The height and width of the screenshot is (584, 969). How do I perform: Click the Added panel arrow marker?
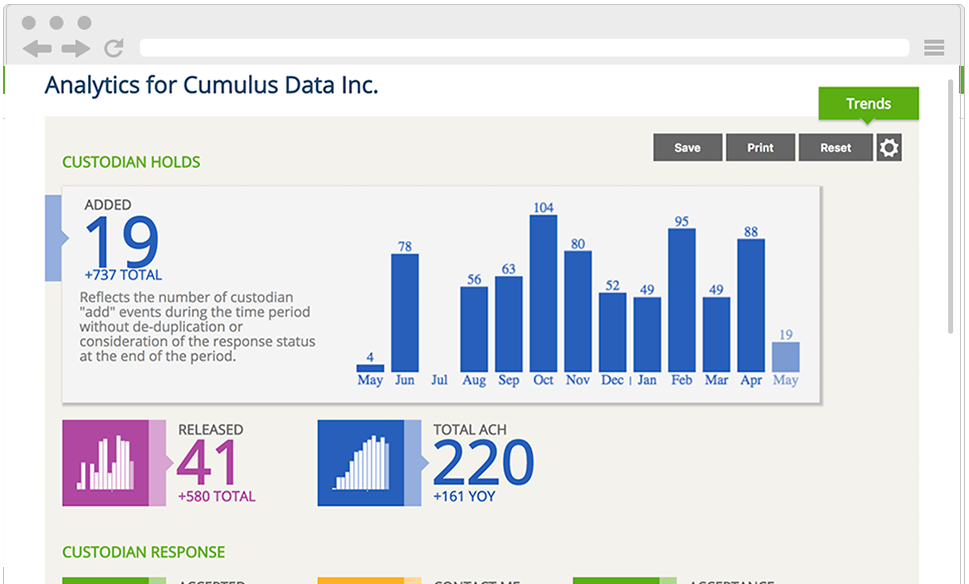point(55,238)
